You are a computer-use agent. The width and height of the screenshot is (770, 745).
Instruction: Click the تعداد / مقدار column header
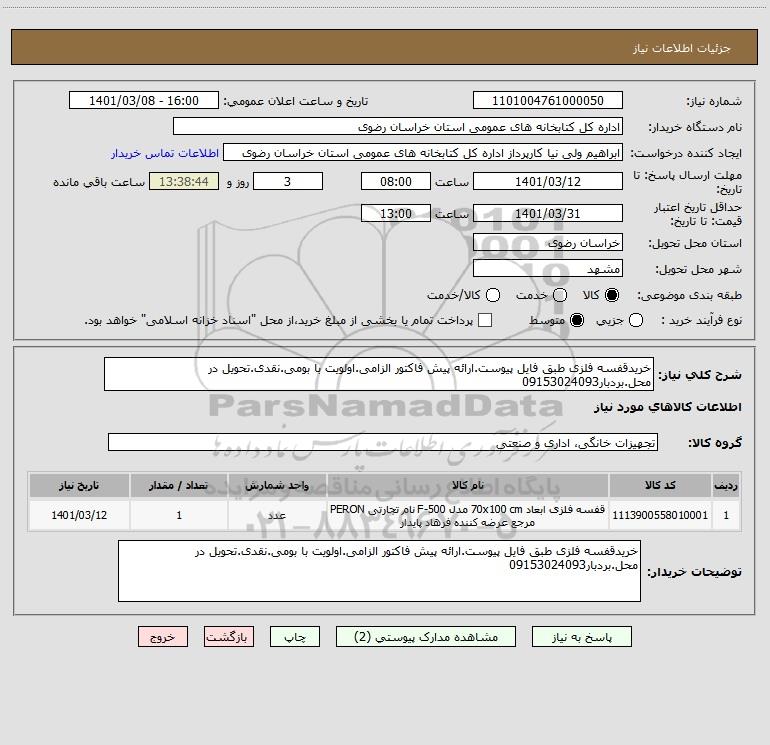[179, 485]
